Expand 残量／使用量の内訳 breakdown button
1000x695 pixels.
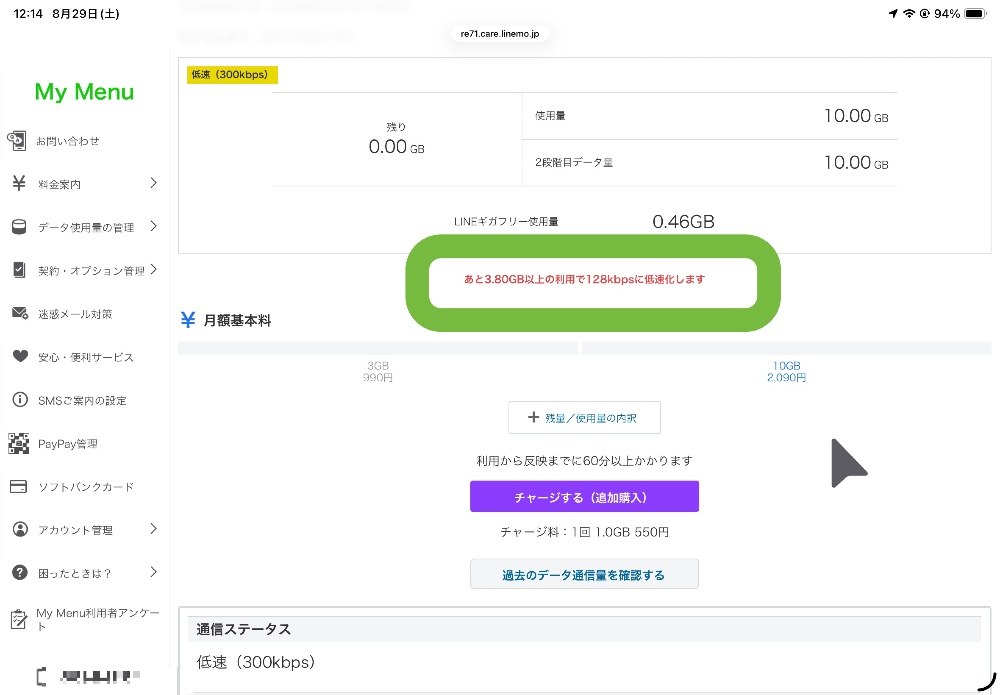584,418
